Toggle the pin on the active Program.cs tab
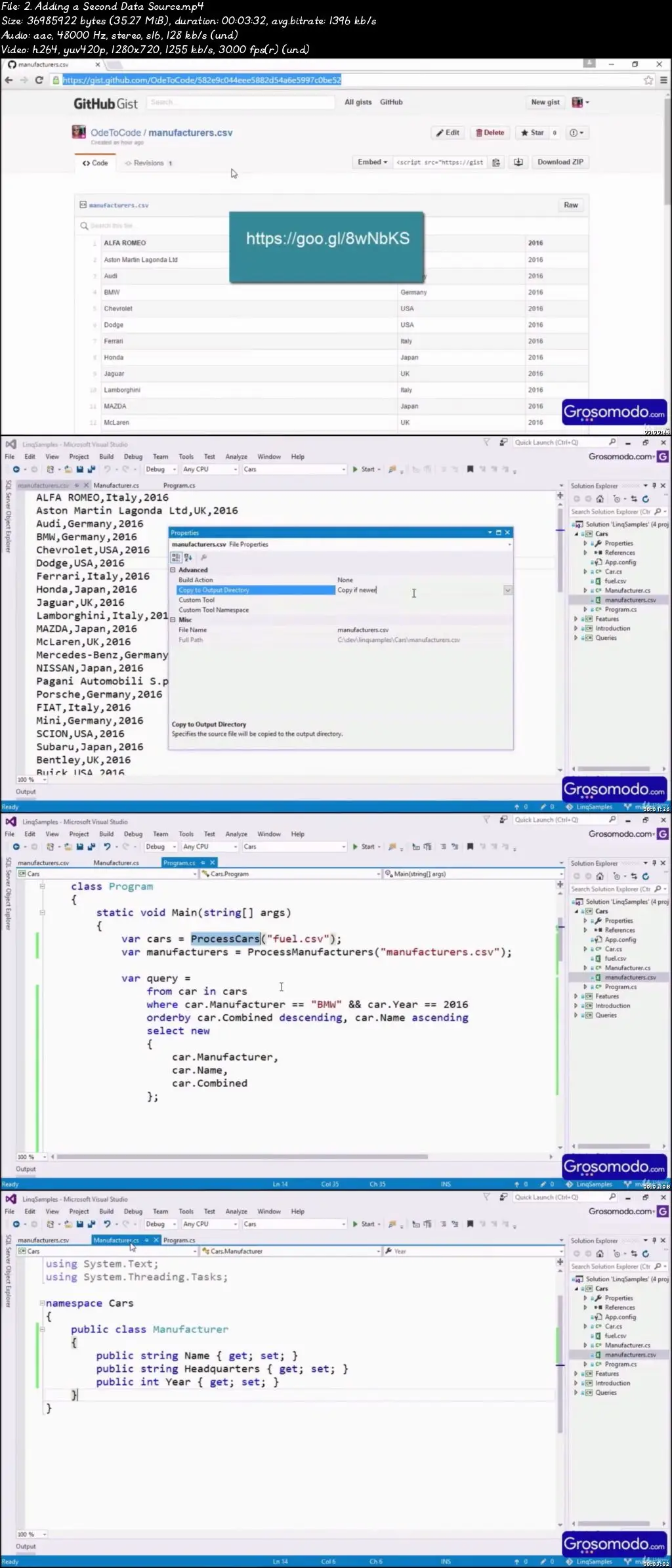The image size is (672, 1568). pyautogui.click(x=203, y=862)
